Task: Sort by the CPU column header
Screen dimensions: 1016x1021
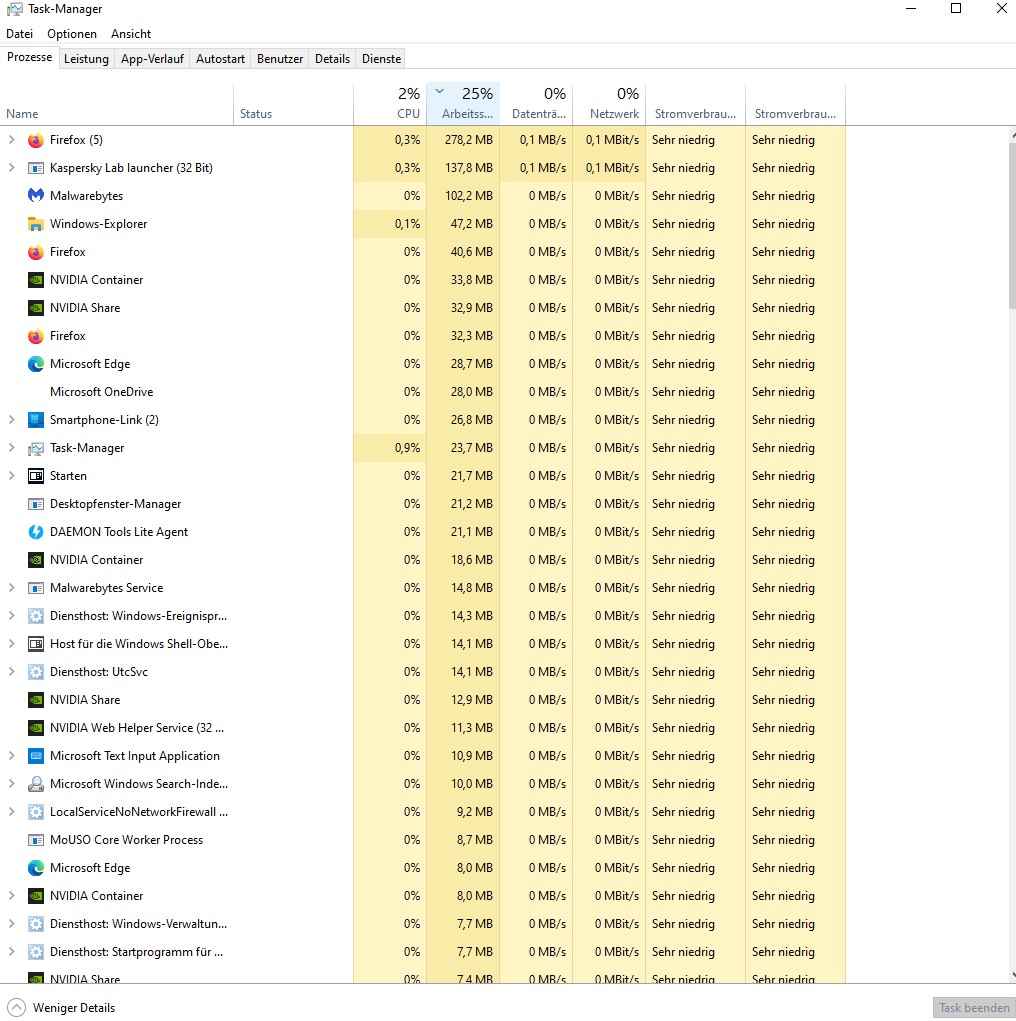Action: click(x=390, y=104)
